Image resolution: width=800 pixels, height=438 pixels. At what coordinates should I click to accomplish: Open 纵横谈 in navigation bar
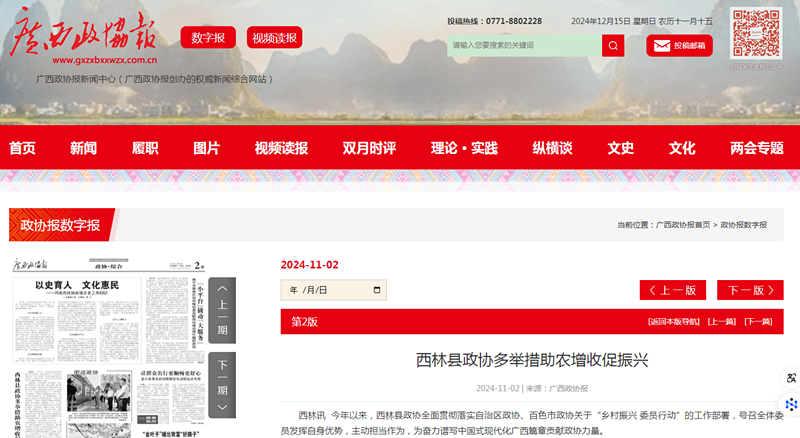(553, 148)
